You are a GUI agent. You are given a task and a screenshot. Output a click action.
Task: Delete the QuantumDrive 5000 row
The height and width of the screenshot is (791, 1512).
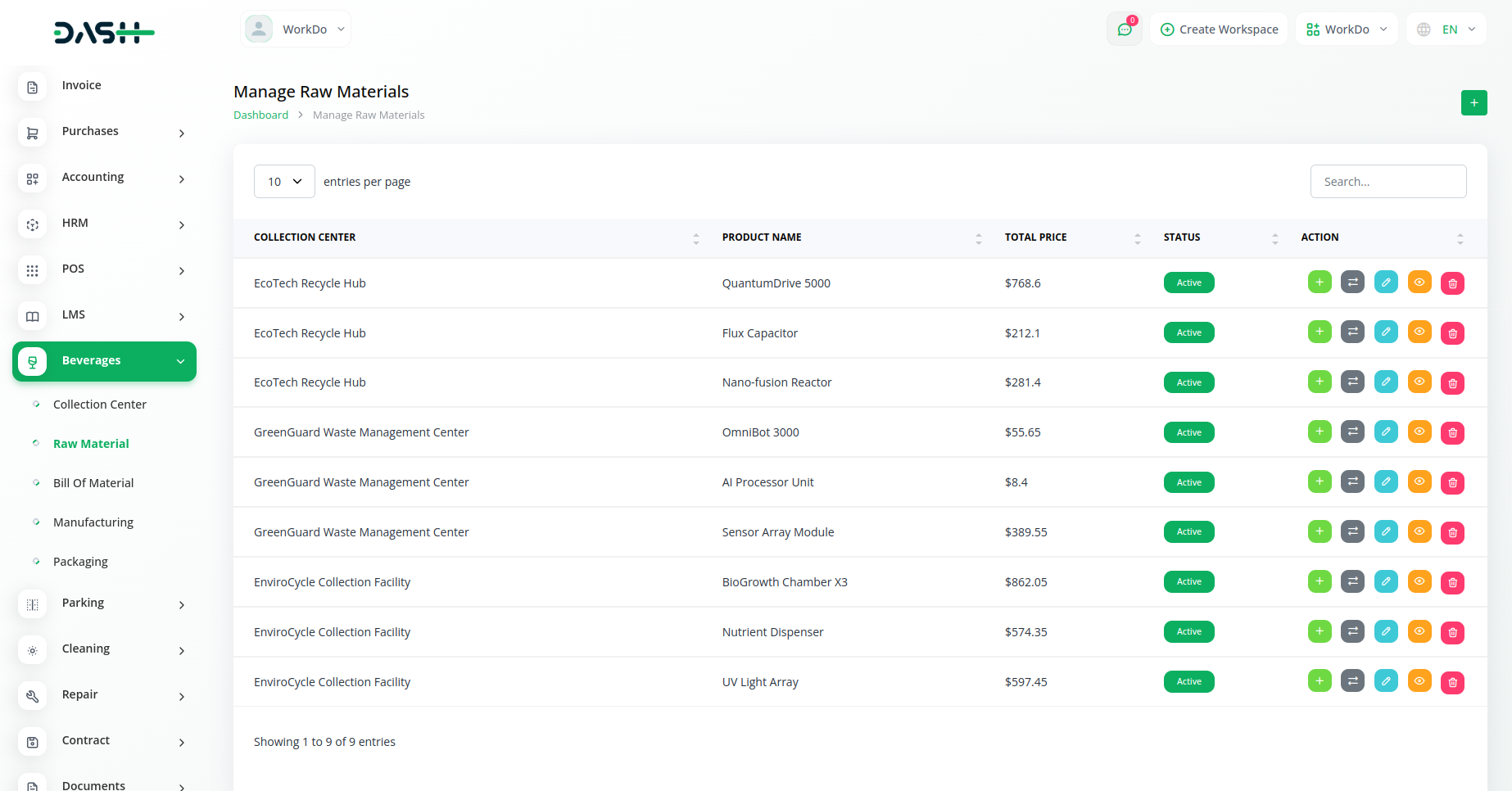[x=1452, y=283]
